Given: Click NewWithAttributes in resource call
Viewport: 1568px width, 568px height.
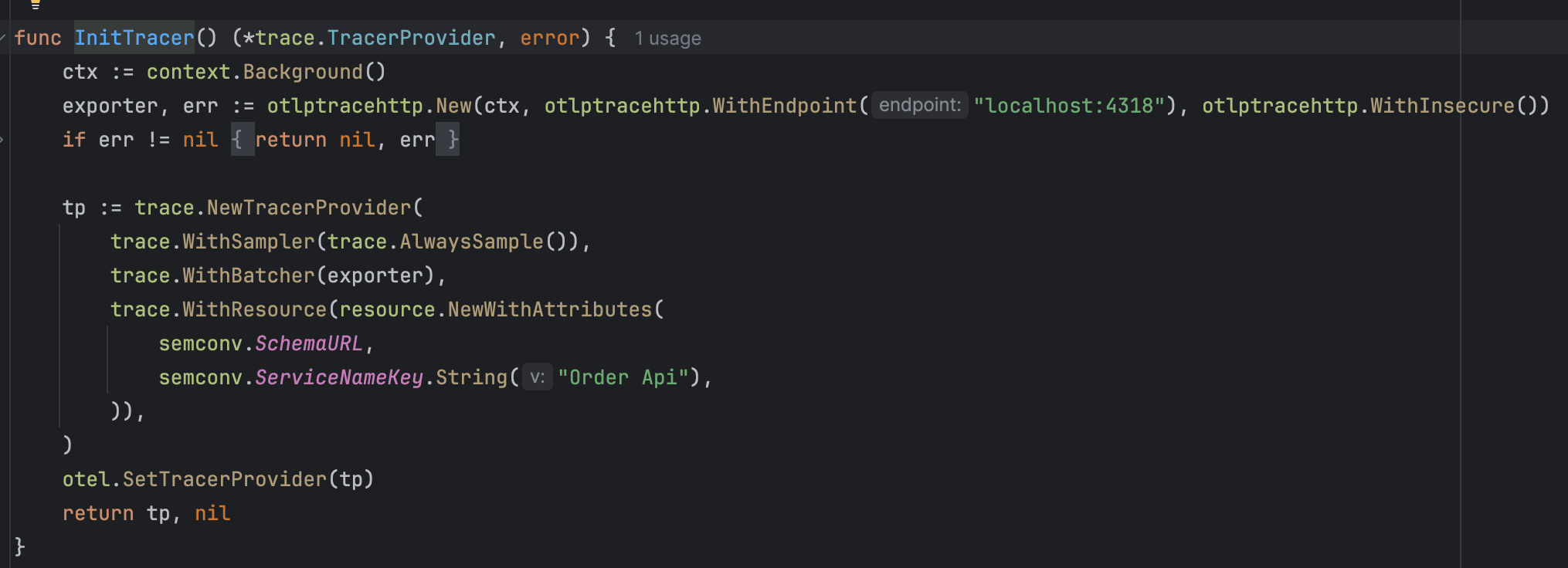Looking at the screenshot, I should [550, 309].
